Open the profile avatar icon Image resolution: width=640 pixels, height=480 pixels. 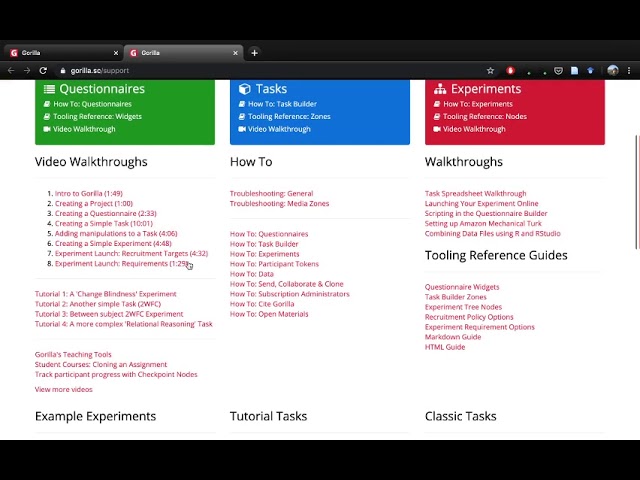pos(613,71)
